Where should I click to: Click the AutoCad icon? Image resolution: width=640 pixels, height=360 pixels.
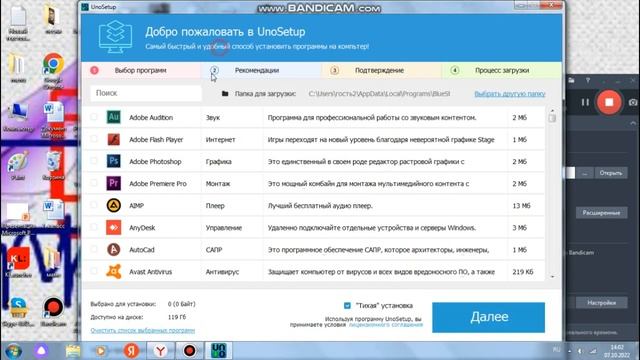click(x=113, y=249)
